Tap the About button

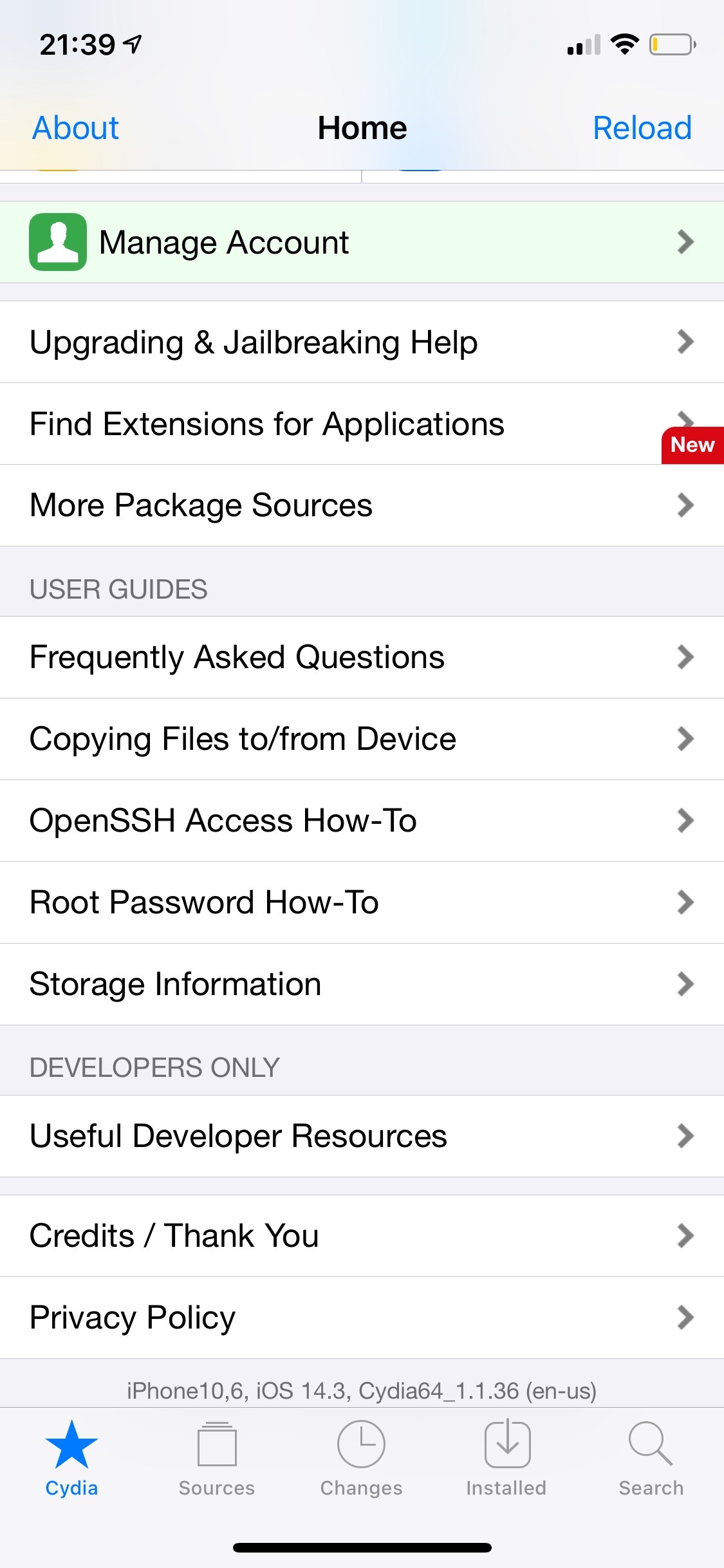click(x=75, y=127)
